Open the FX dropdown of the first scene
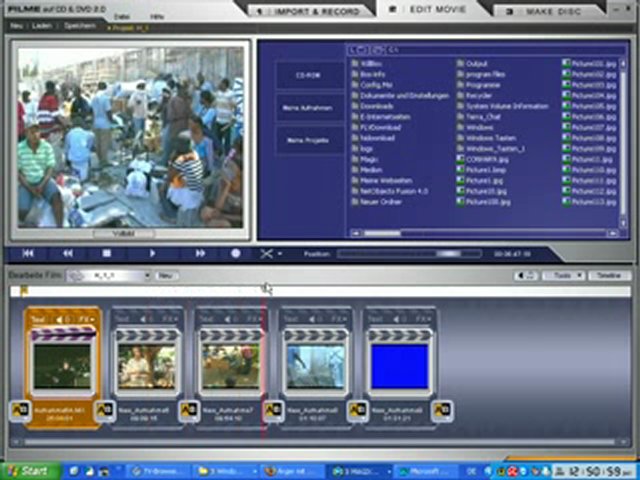 [87, 319]
